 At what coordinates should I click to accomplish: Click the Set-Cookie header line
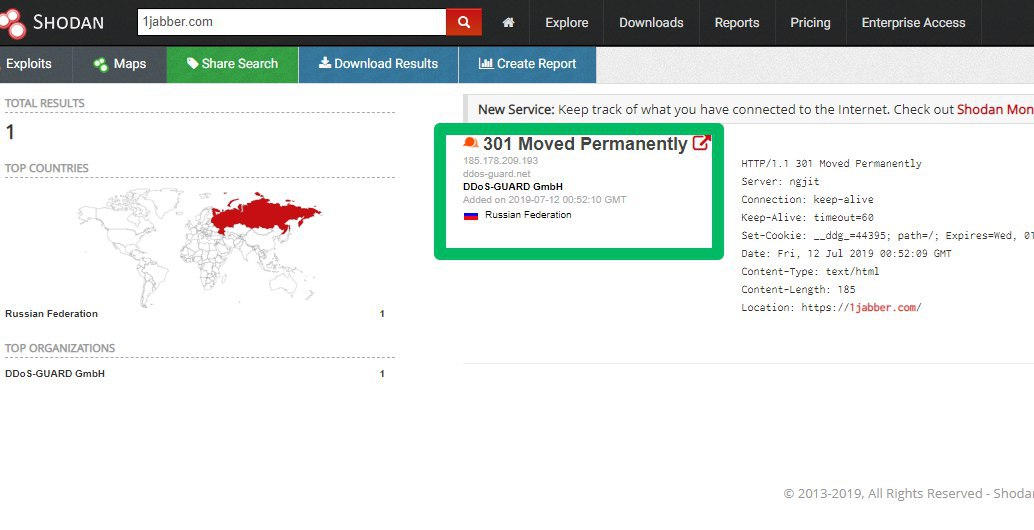pyautogui.click(x=888, y=235)
